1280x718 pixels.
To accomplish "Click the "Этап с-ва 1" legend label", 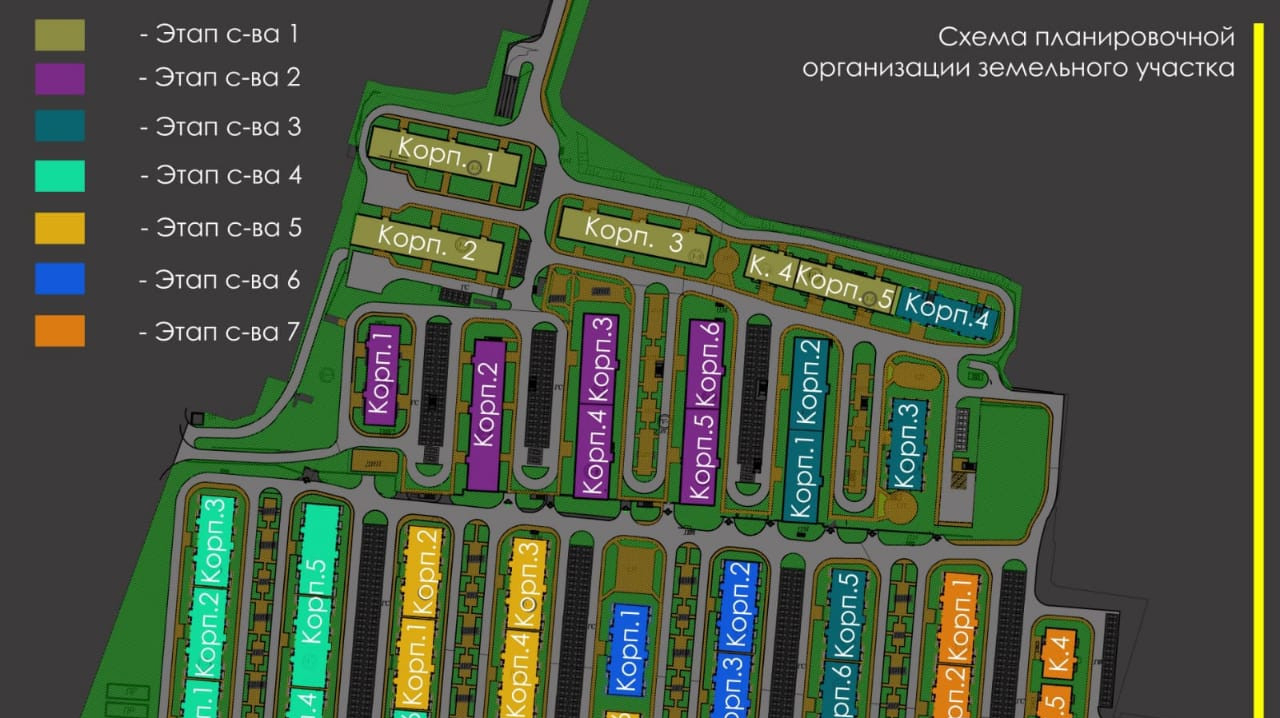I will tap(220, 34).
